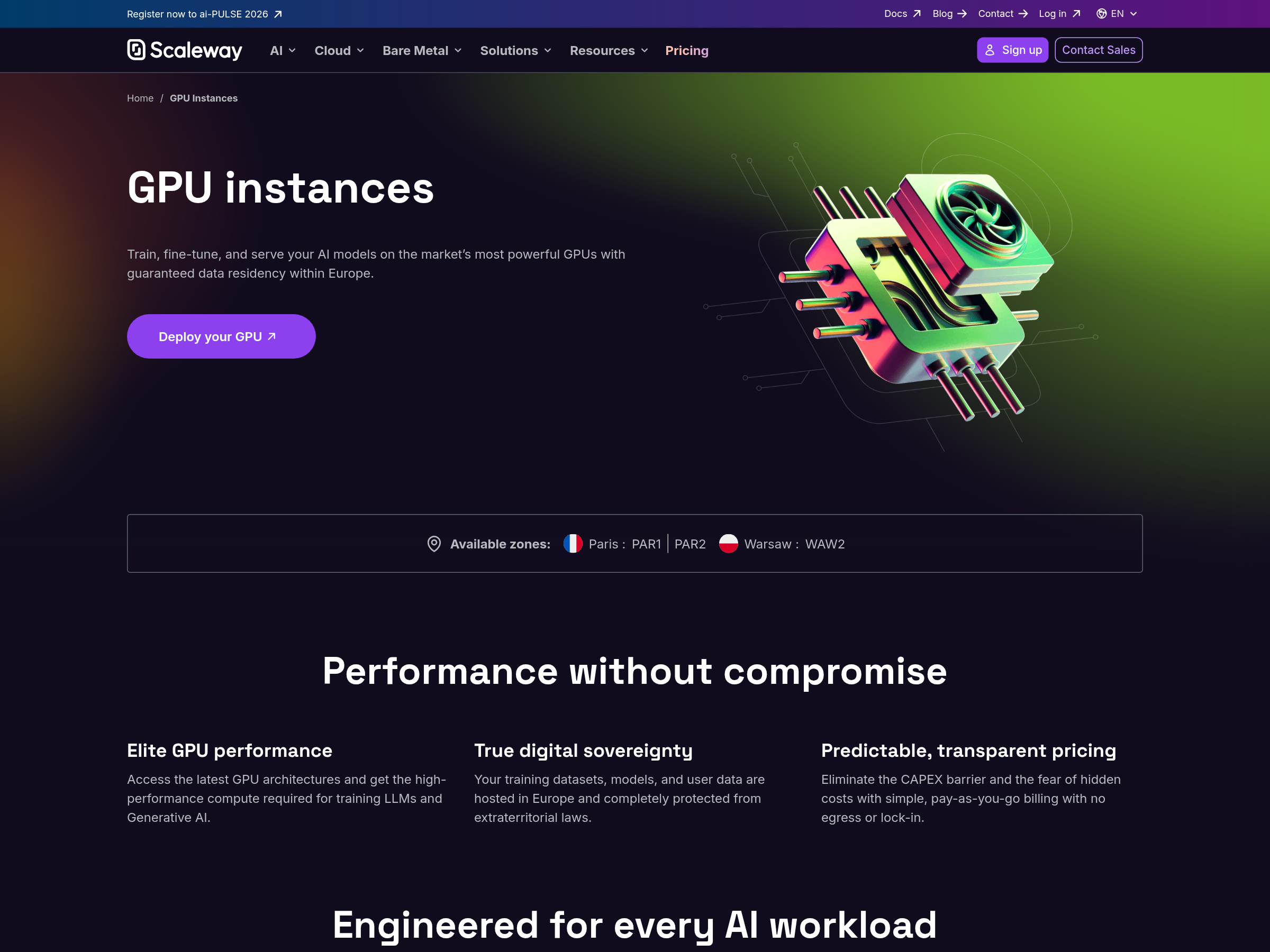Click the globe language icon

pos(1101,14)
